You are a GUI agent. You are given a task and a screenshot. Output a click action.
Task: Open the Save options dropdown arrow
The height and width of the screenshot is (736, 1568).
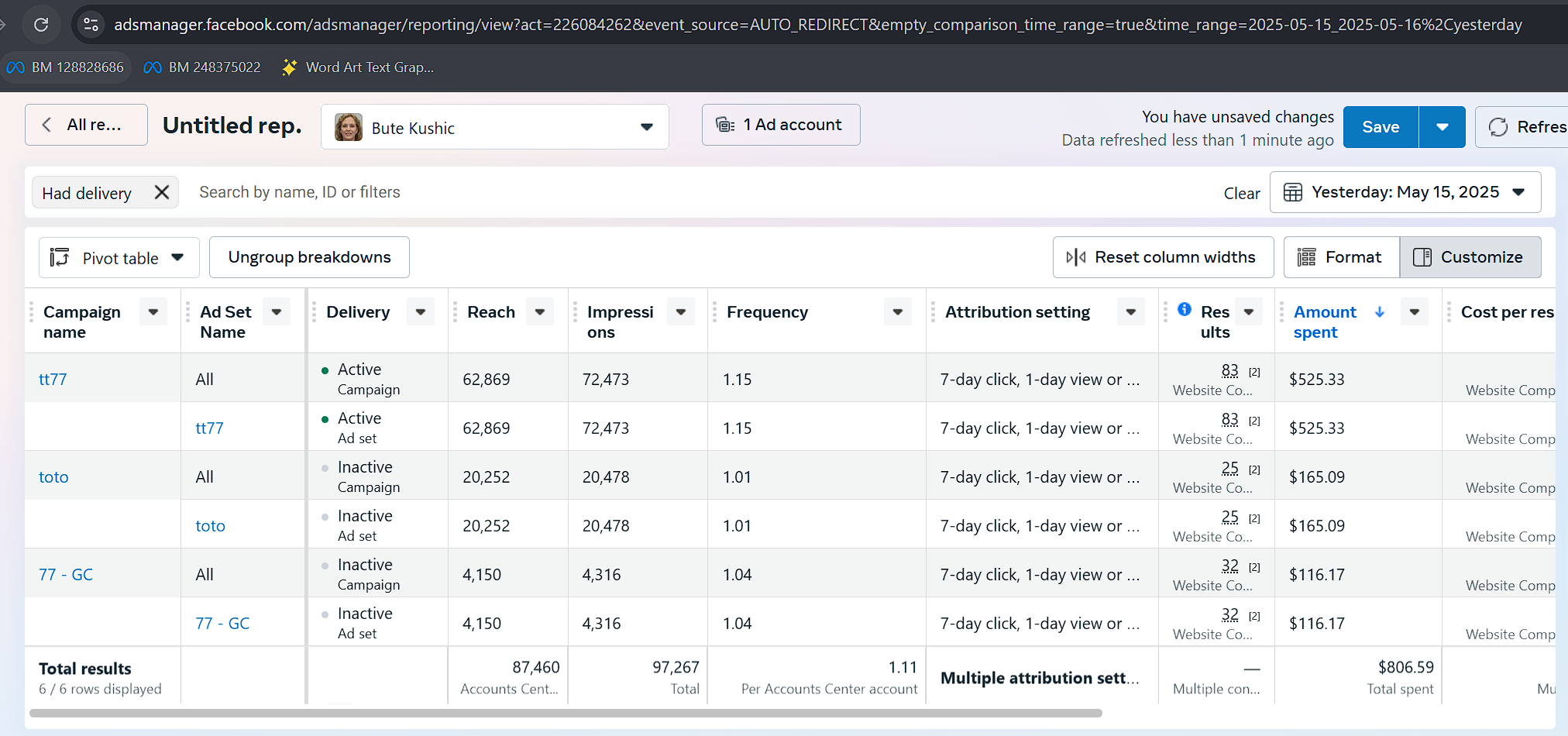click(1442, 127)
